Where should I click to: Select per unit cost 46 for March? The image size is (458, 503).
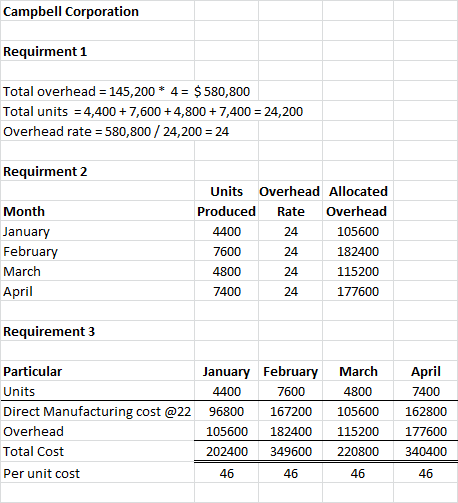point(358,474)
